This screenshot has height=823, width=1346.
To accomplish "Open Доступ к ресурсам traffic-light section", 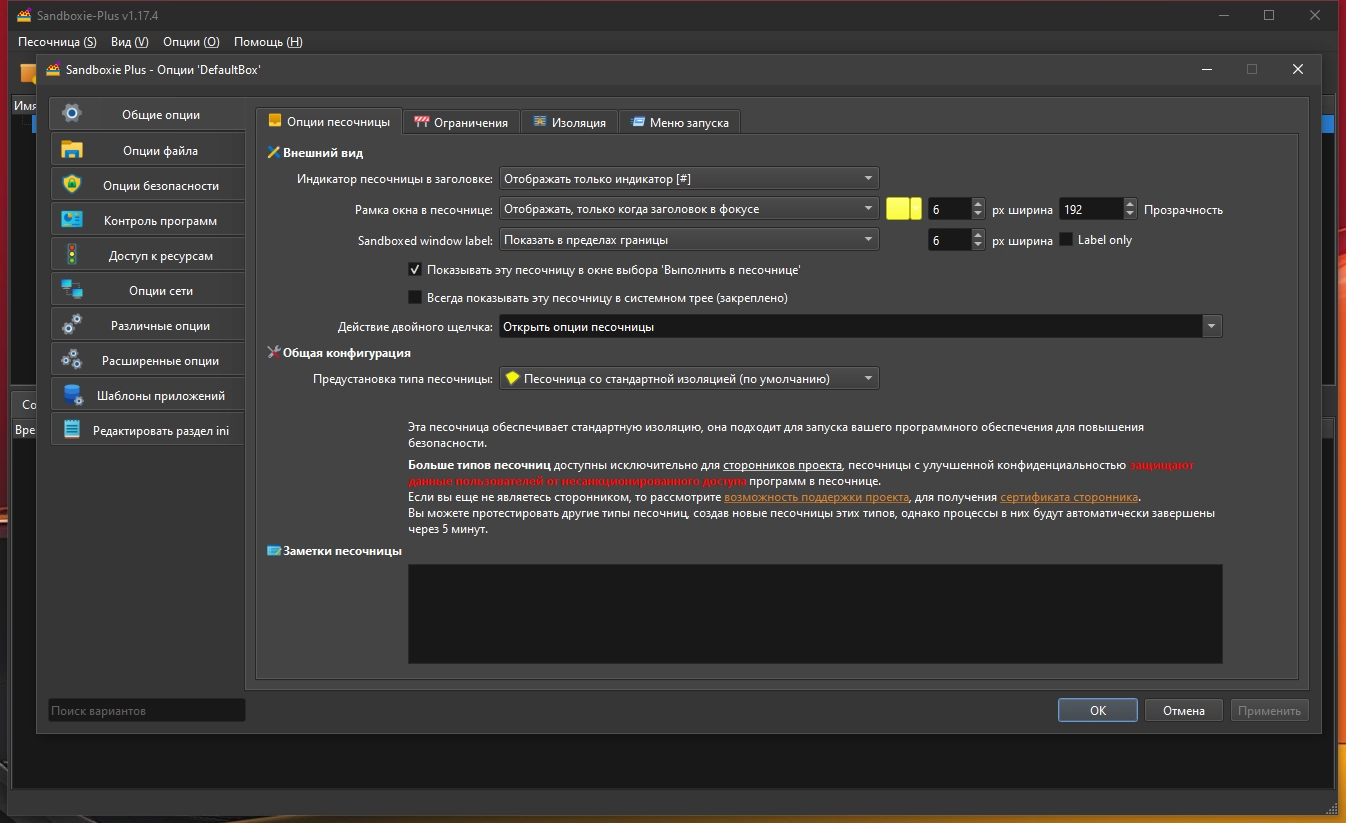I will pos(147,255).
